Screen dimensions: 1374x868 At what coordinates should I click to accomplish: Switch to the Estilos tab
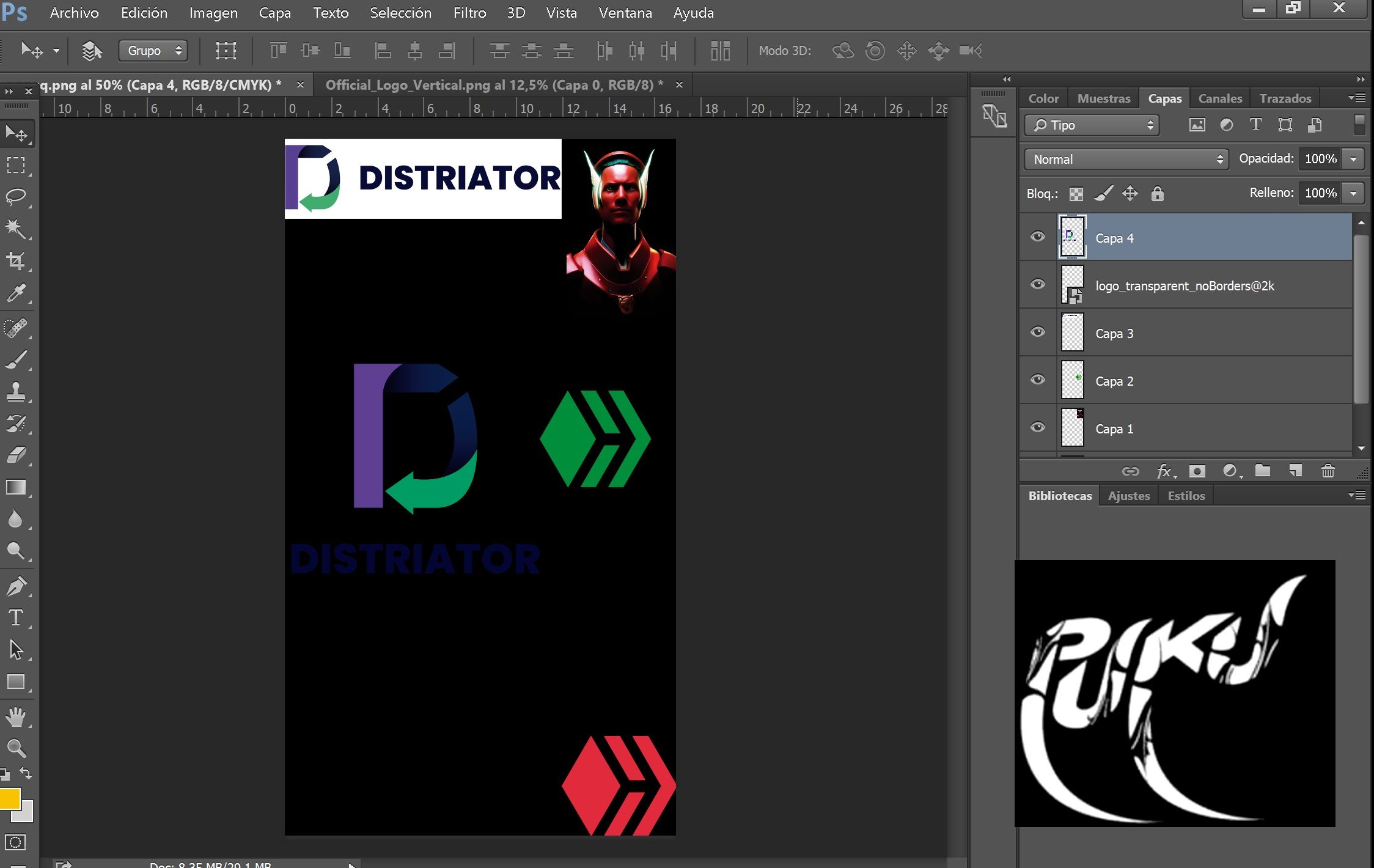[1186, 496]
